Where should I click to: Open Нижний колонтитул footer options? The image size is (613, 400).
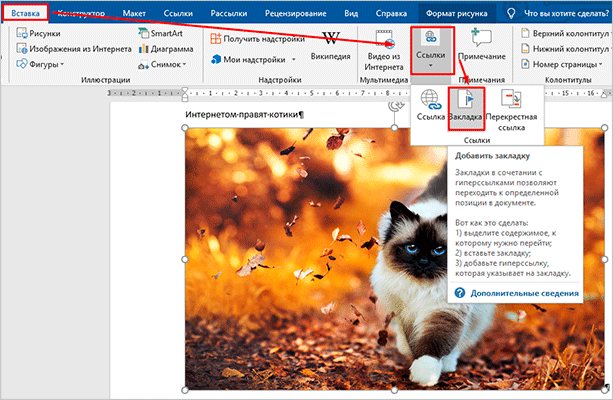pos(565,49)
